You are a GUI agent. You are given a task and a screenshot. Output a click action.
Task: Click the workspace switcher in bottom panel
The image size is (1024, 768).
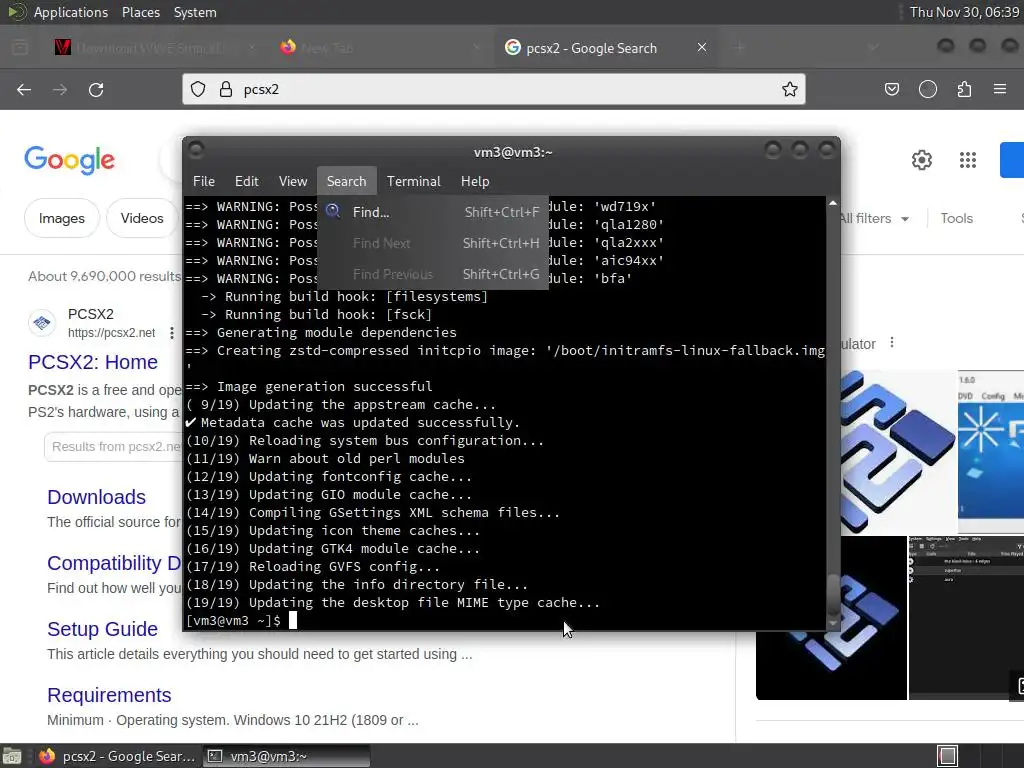(947, 756)
